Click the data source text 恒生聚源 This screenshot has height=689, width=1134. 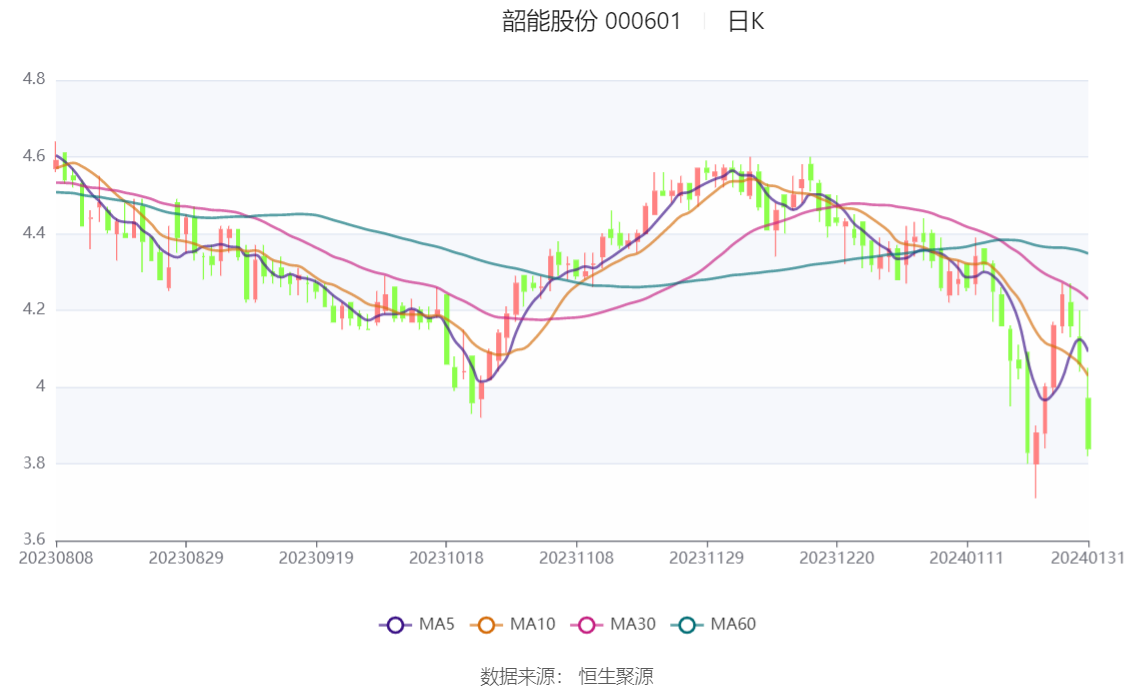click(x=616, y=677)
